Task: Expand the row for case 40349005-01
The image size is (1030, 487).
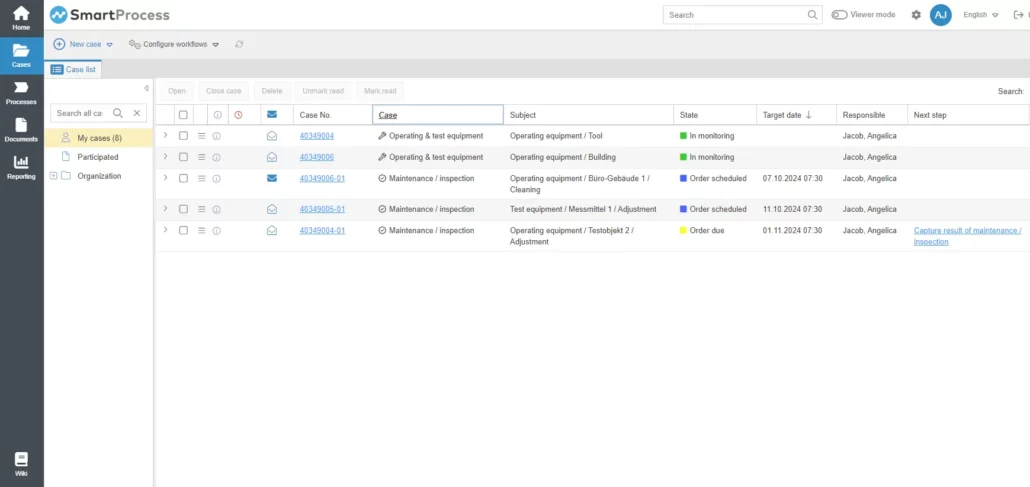Action: pyautogui.click(x=165, y=208)
